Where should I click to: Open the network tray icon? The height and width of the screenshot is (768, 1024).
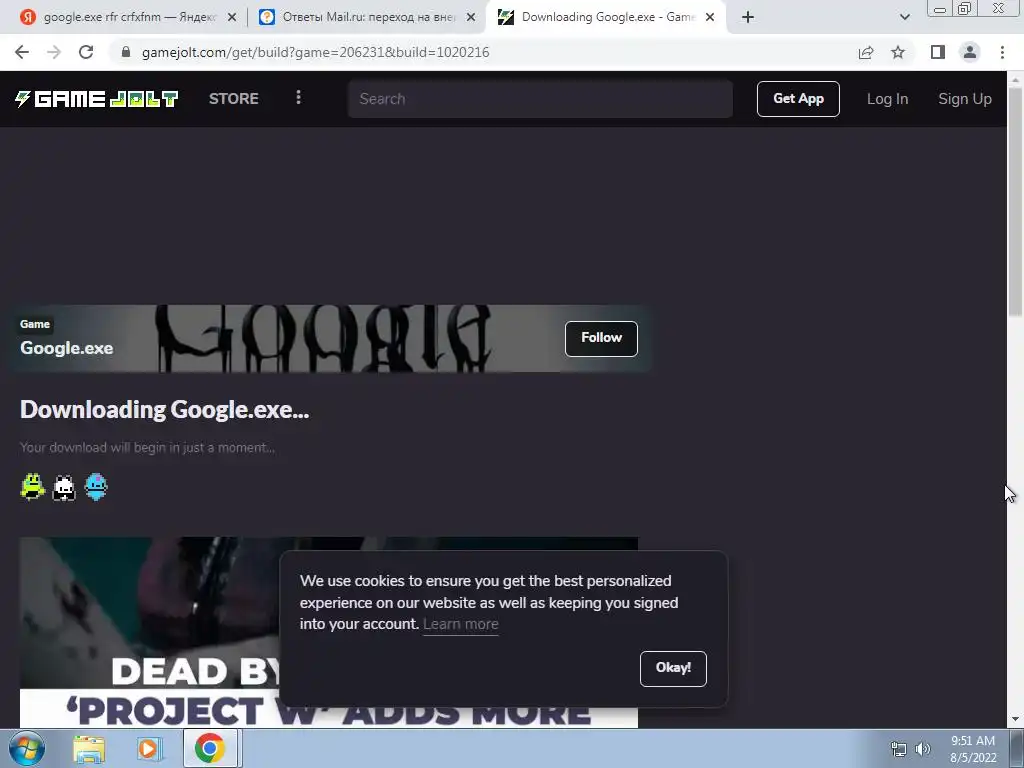tap(899, 749)
